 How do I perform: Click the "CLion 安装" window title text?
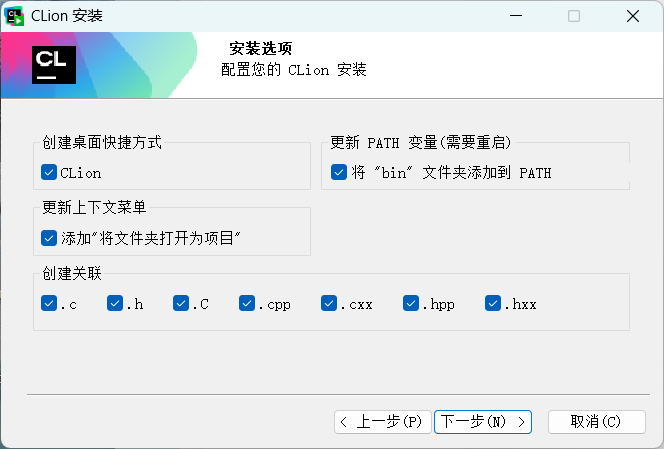[x=67, y=16]
